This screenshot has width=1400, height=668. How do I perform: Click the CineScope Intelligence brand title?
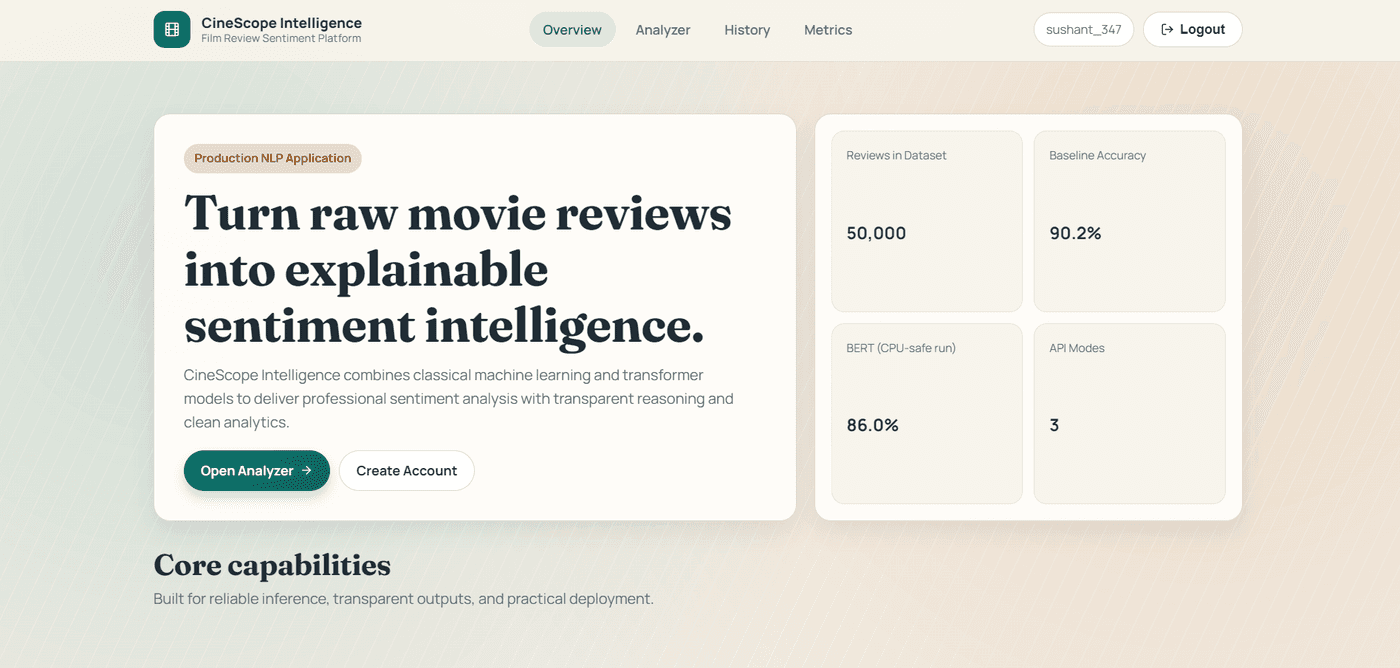(282, 23)
